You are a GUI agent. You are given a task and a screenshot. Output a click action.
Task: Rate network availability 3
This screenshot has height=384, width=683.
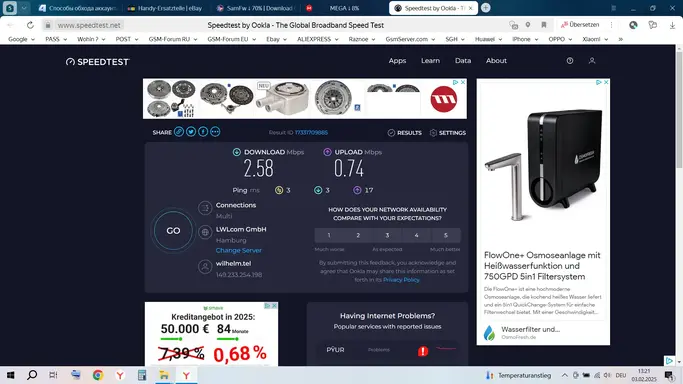387,235
